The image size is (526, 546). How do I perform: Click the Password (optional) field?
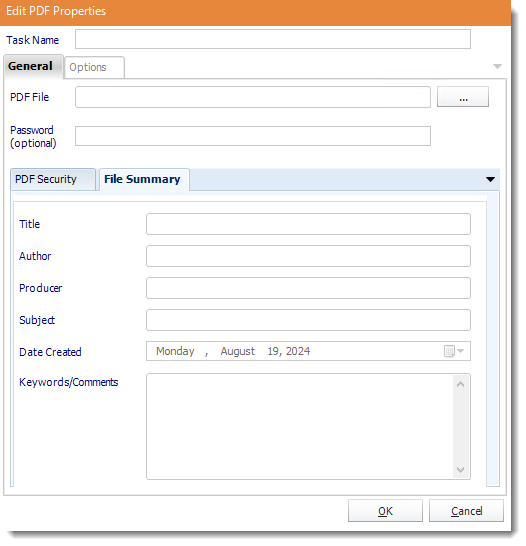(253, 136)
